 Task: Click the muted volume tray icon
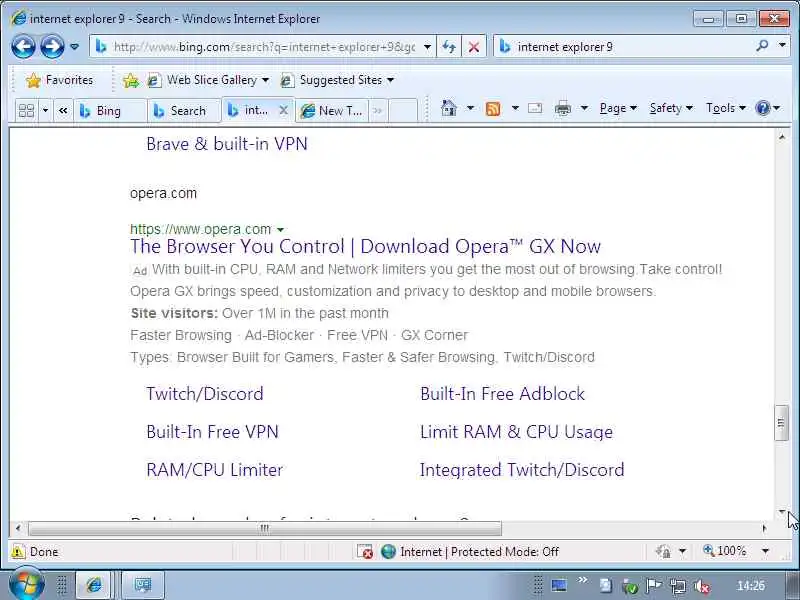(x=703, y=586)
